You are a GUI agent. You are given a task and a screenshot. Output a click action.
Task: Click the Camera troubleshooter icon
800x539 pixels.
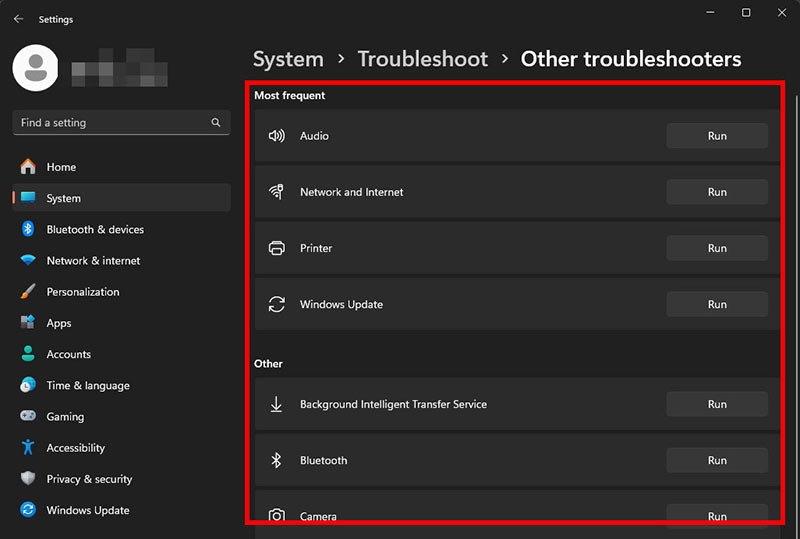(277, 515)
